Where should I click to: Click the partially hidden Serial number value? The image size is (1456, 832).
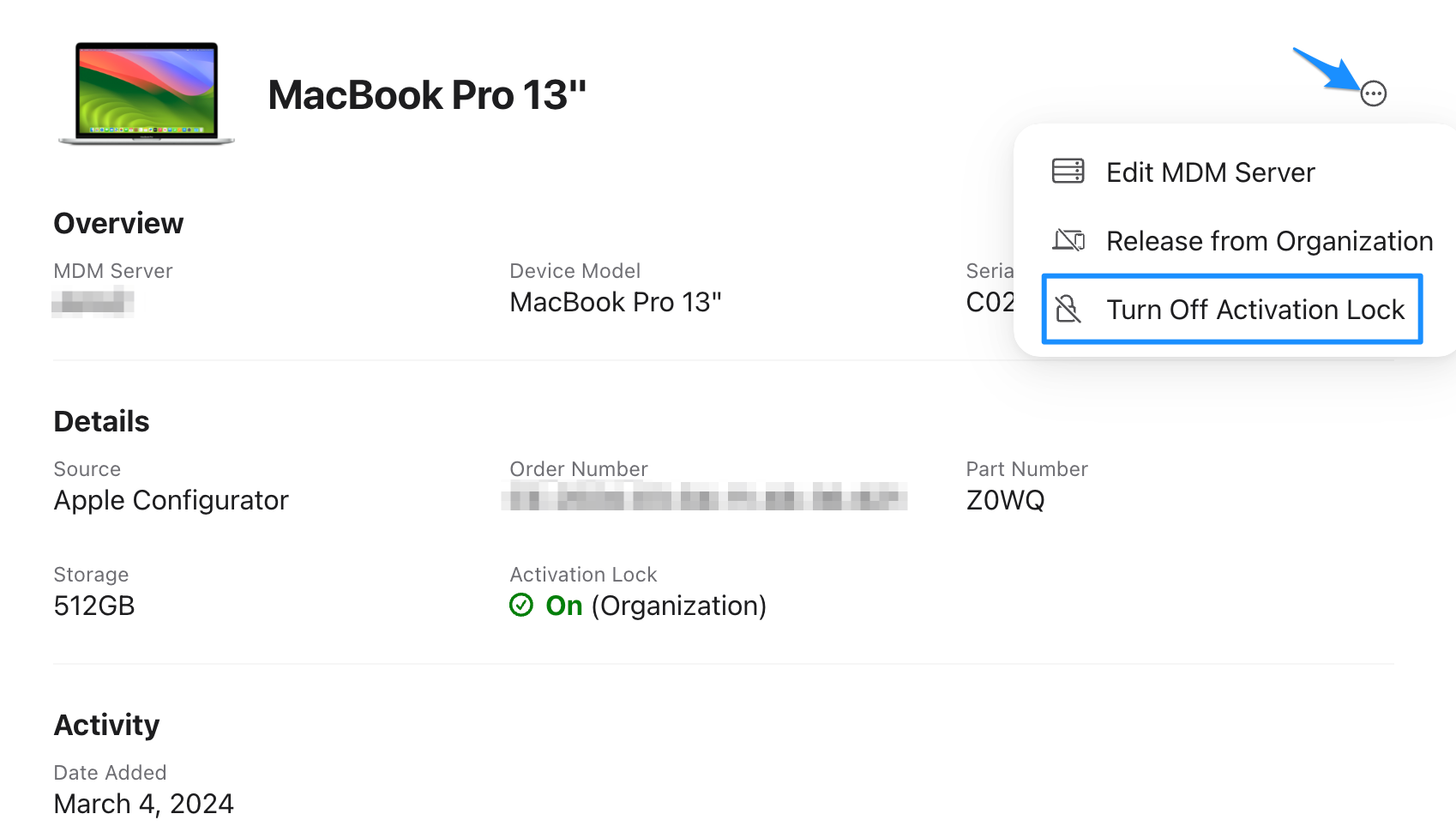pos(990,302)
